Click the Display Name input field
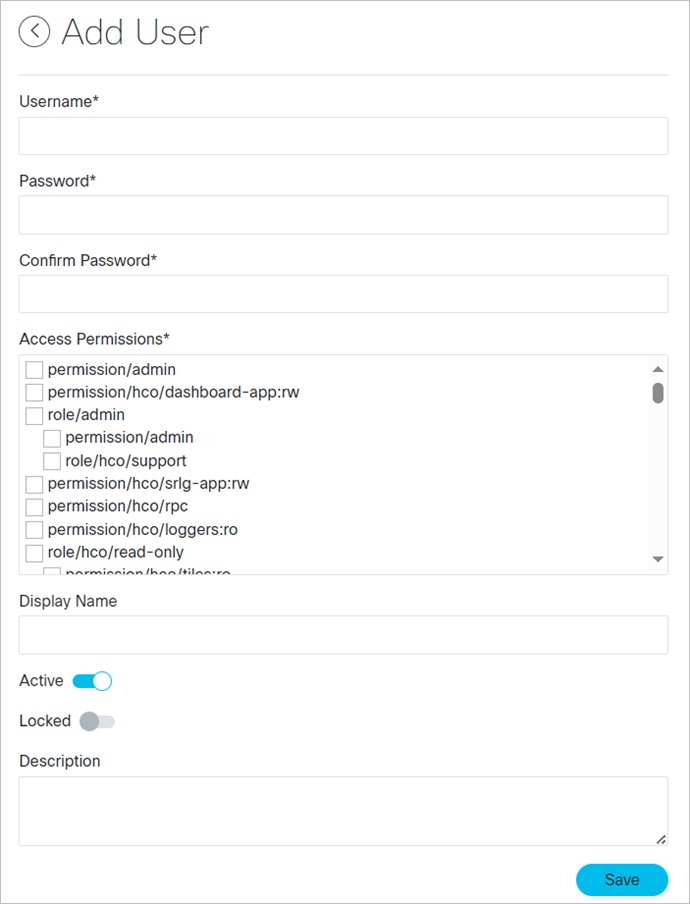Screen dimensions: 690x904 (x=345, y=634)
